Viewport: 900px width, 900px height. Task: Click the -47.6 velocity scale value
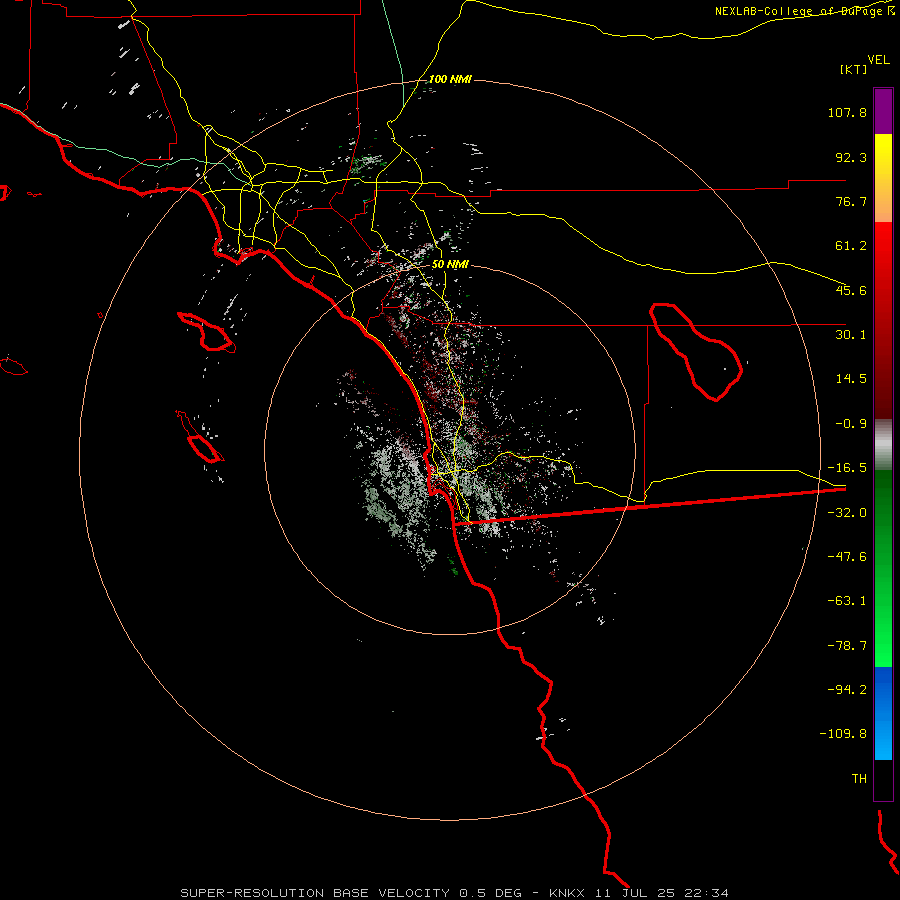point(847,557)
